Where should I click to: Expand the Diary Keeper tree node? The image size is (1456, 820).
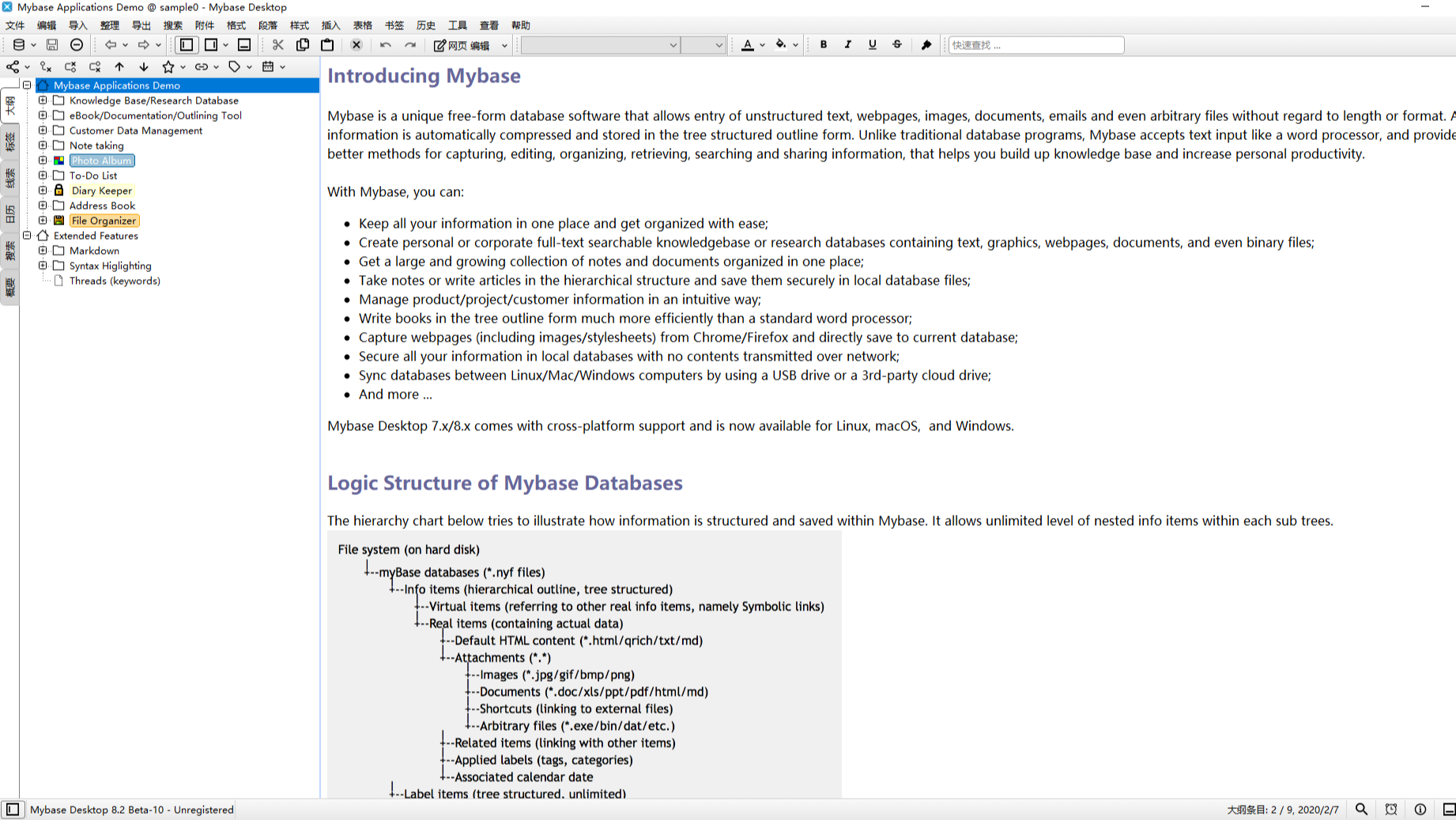pyautogui.click(x=43, y=191)
